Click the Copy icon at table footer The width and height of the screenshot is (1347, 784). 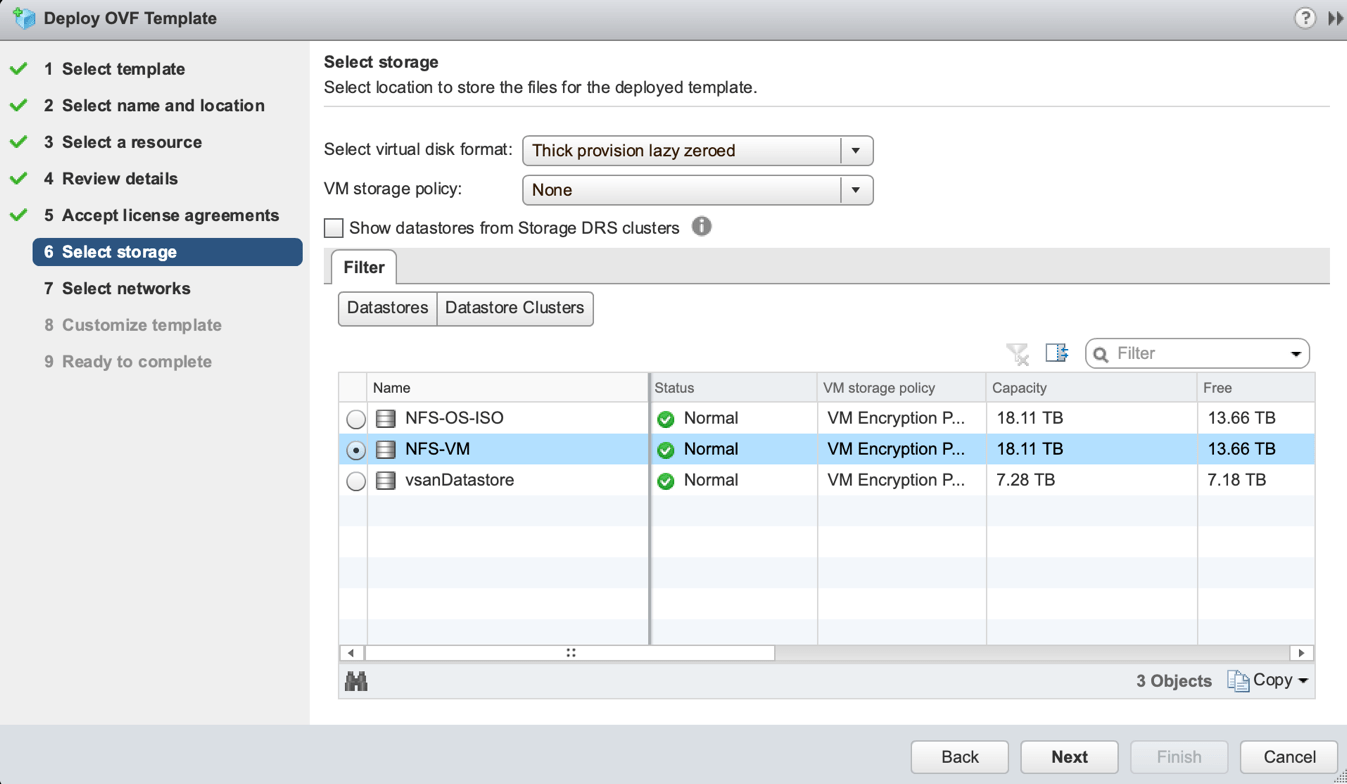point(1238,680)
